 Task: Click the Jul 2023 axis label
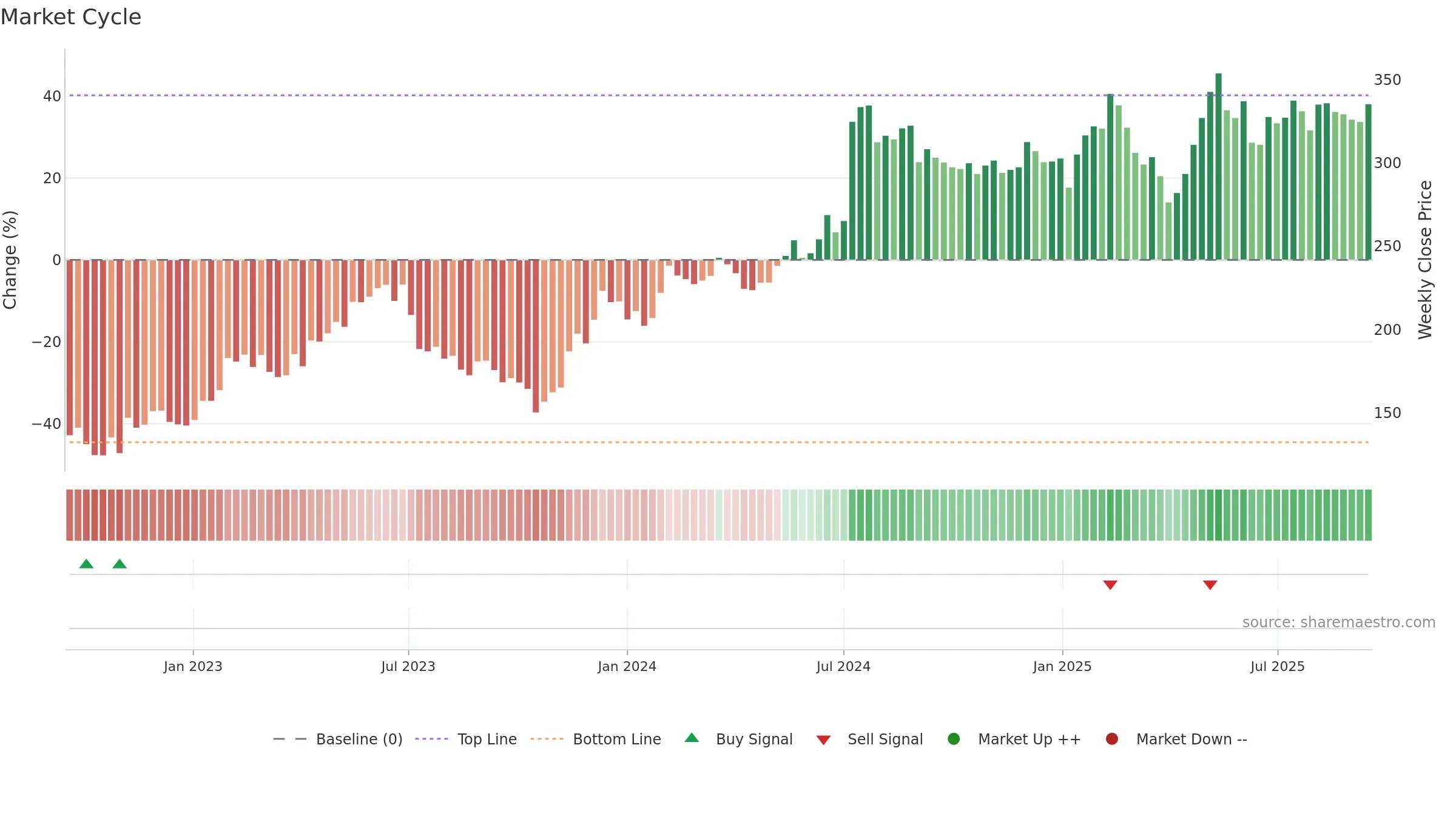coord(408,666)
